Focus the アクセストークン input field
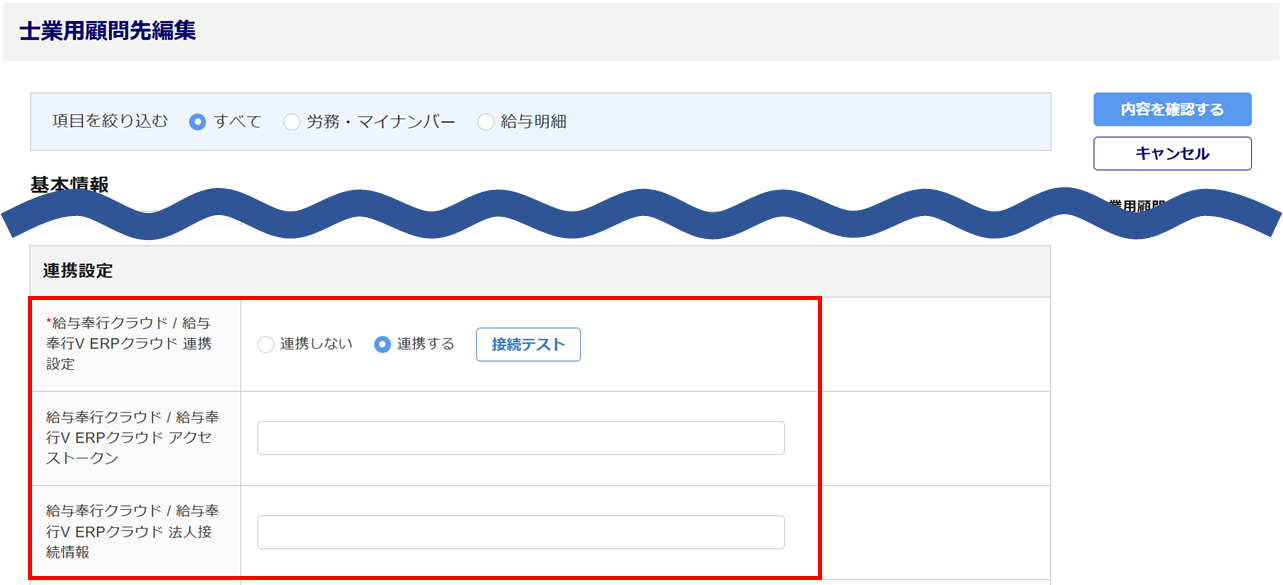This screenshot has height=585, width=1283. tap(521, 438)
